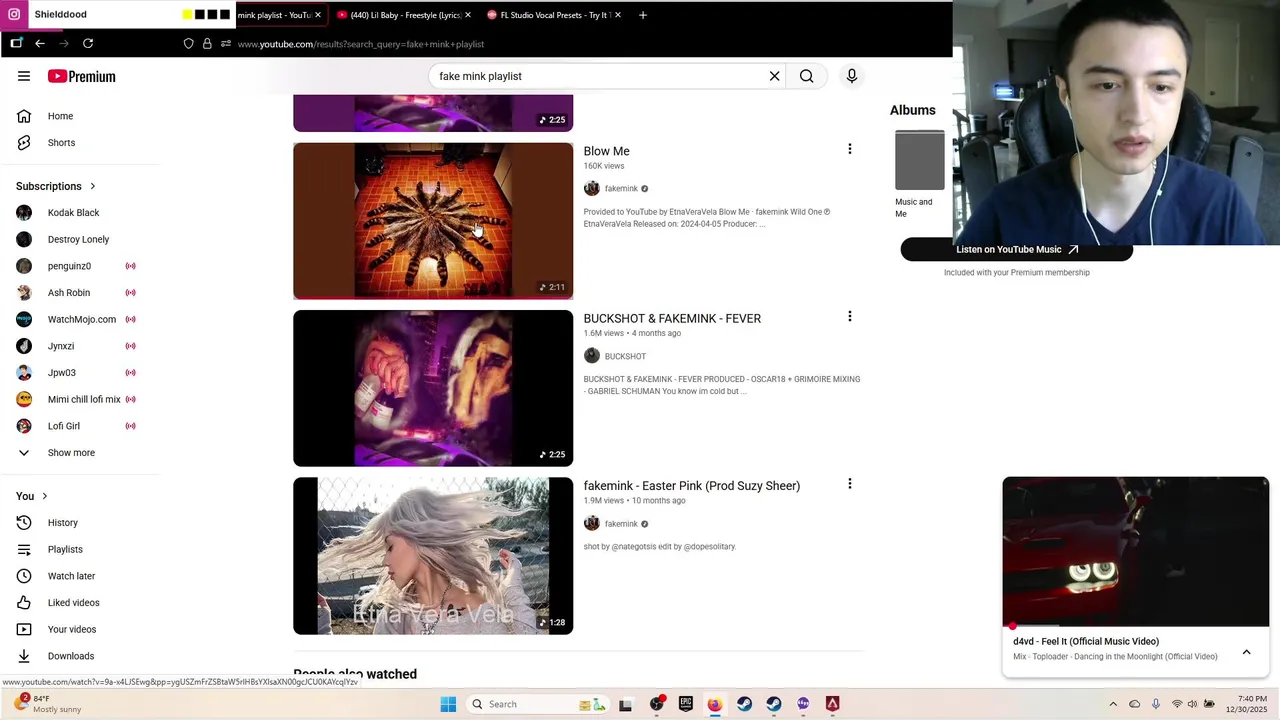Close the Lil Baby Freestyle tab
Viewport: 1280px width, 720px height.
pos(467,15)
